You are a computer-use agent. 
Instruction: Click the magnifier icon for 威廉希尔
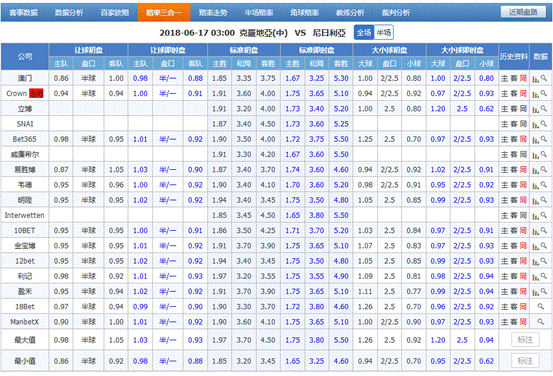click(x=543, y=154)
